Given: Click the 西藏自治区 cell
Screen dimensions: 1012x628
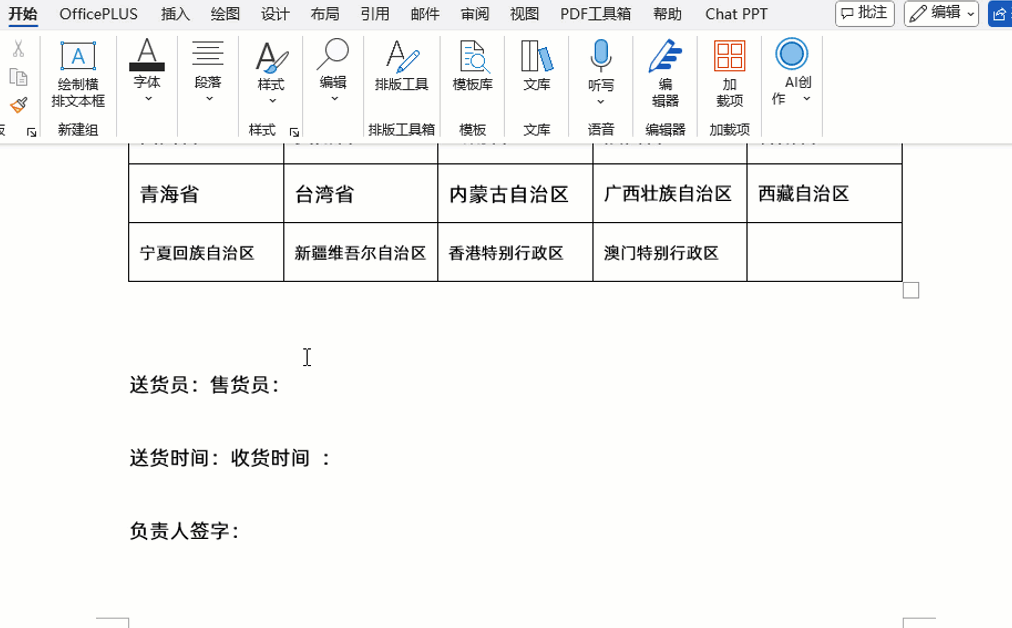Looking at the screenshot, I should point(824,194).
